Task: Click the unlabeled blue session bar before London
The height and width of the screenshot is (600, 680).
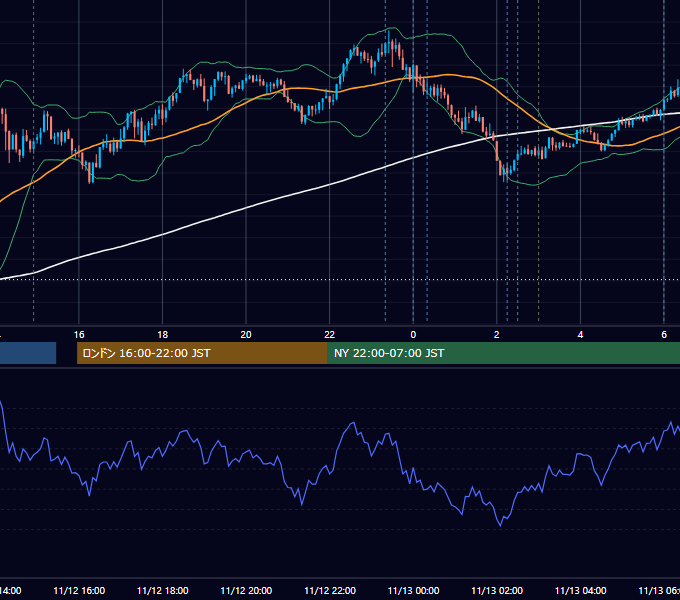Action: [28, 353]
